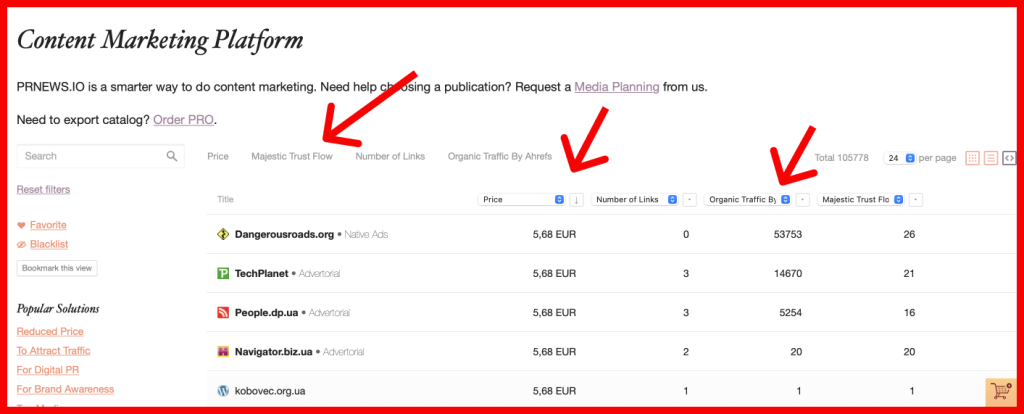This screenshot has height=414, width=1024.
Task: Switch to grid view layout icon
Action: coord(972,158)
